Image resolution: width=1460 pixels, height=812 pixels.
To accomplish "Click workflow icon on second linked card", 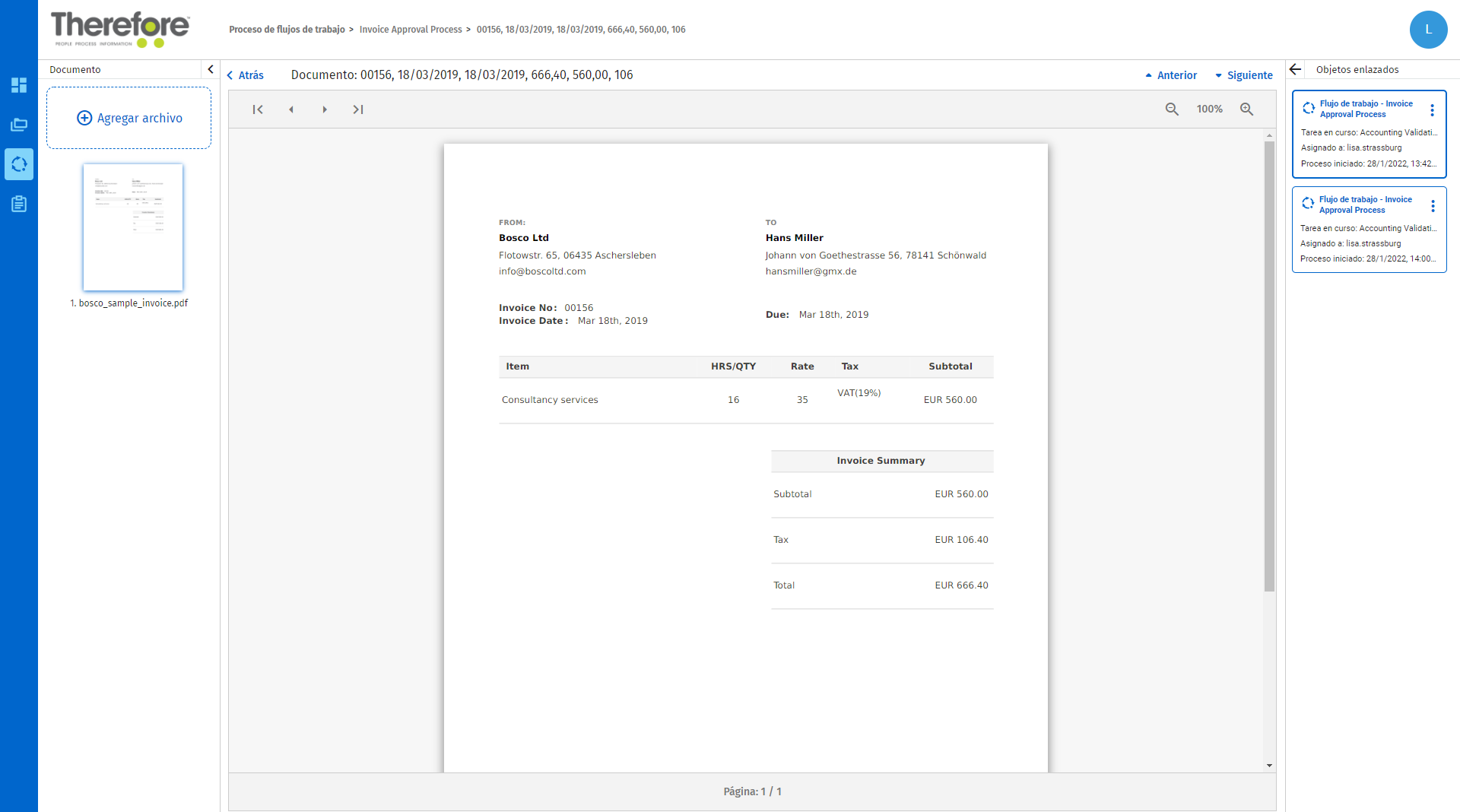I will click(1308, 204).
